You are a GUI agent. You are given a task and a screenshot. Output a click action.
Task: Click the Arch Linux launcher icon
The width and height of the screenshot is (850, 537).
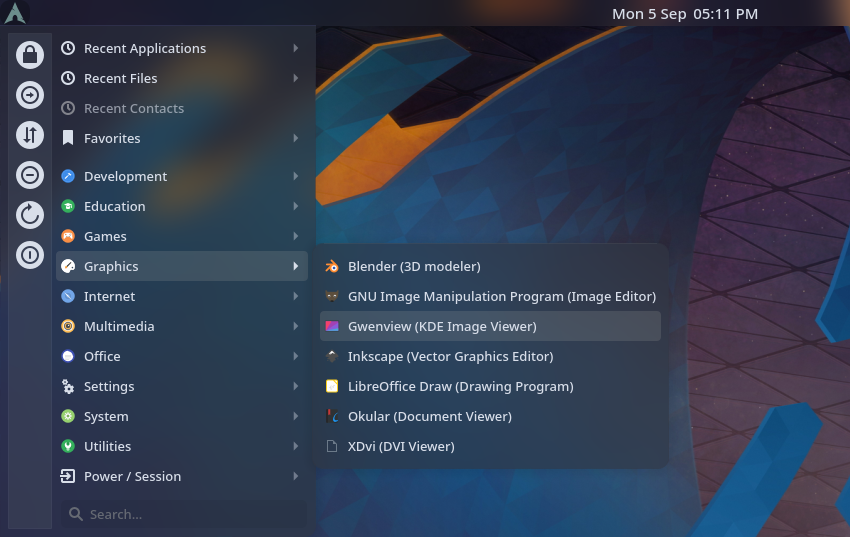coord(15,13)
